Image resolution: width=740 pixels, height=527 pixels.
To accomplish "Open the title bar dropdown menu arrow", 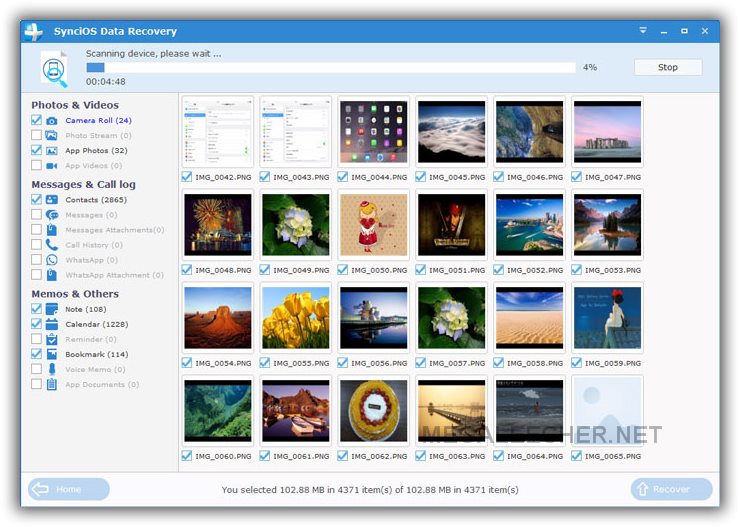I will point(643,31).
